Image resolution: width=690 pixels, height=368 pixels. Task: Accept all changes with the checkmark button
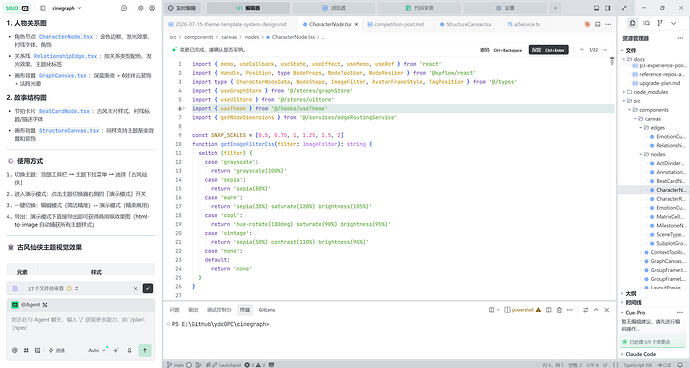point(148,289)
